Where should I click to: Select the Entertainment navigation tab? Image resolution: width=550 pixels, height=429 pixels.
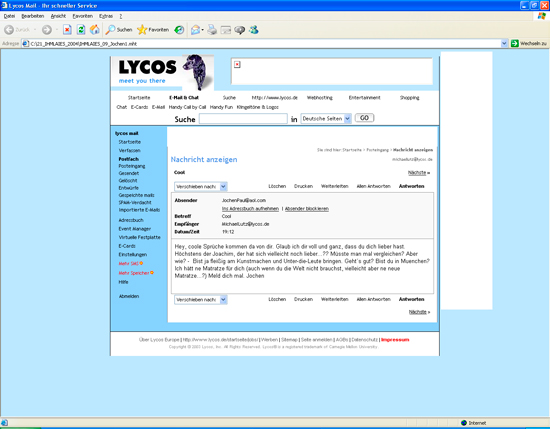click(x=364, y=98)
